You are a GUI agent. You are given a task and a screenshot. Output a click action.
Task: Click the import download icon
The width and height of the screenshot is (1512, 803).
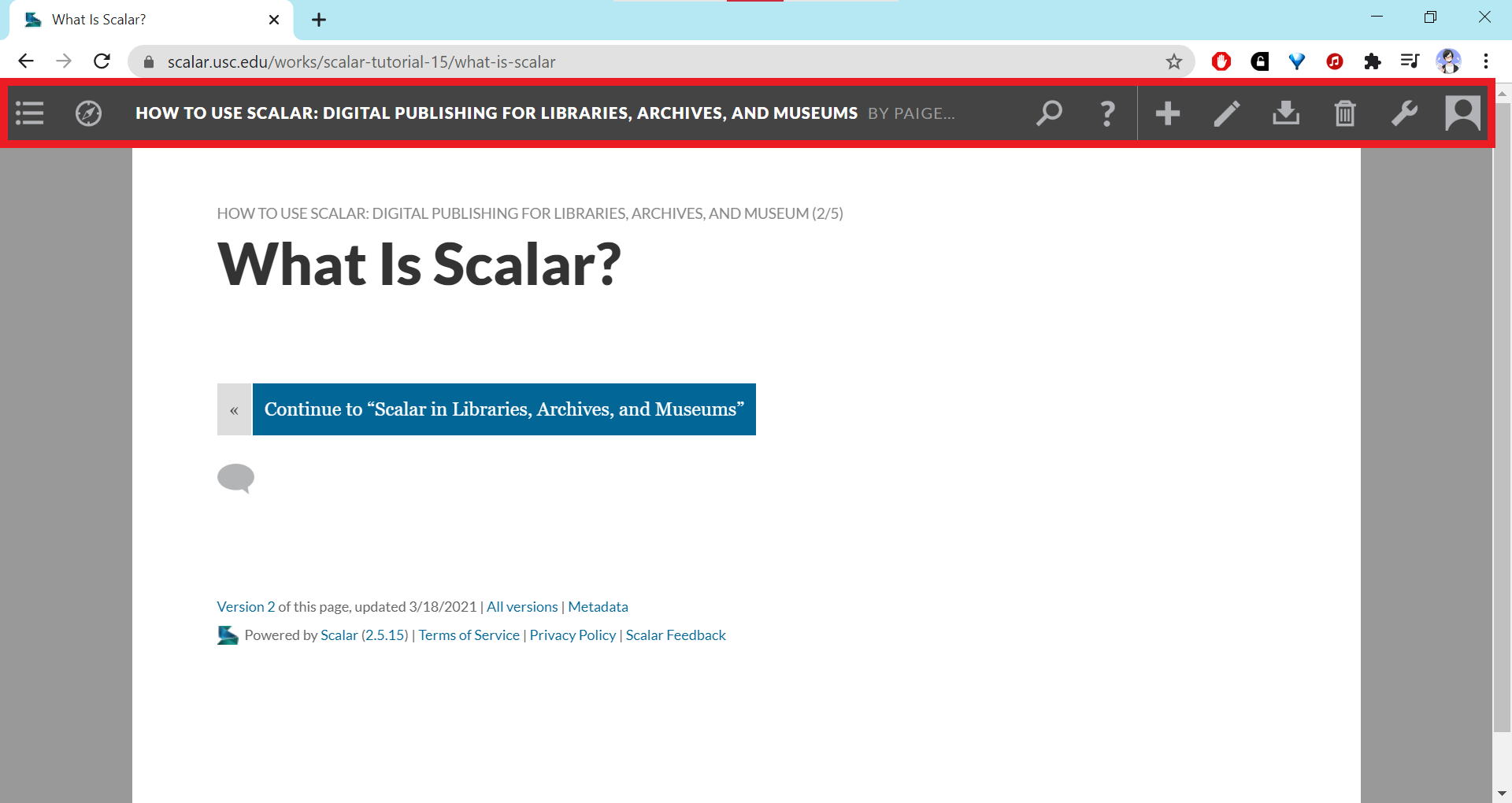pyautogui.click(x=1285, y=113)
